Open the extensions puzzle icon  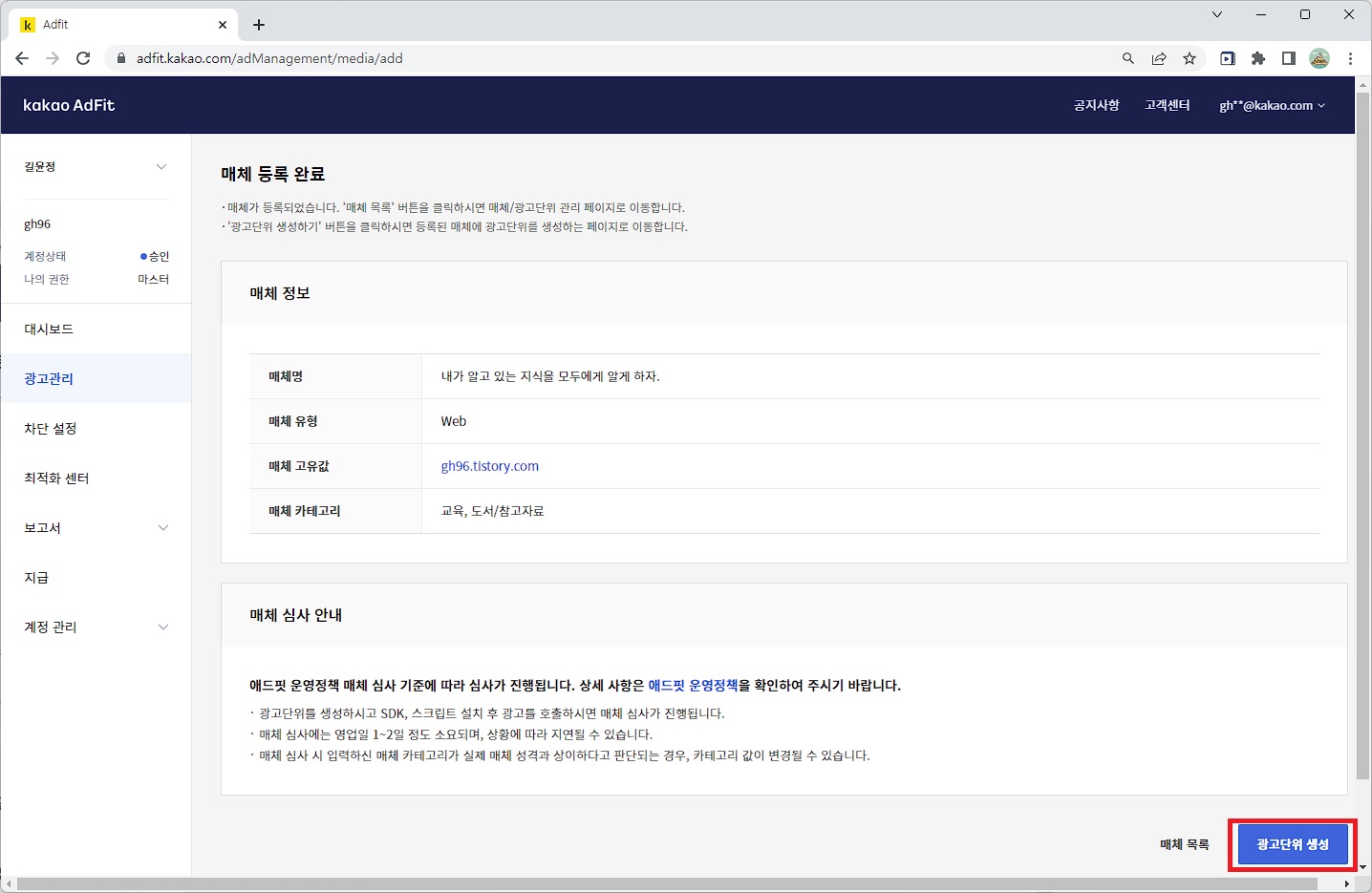tap(1258, 58)
